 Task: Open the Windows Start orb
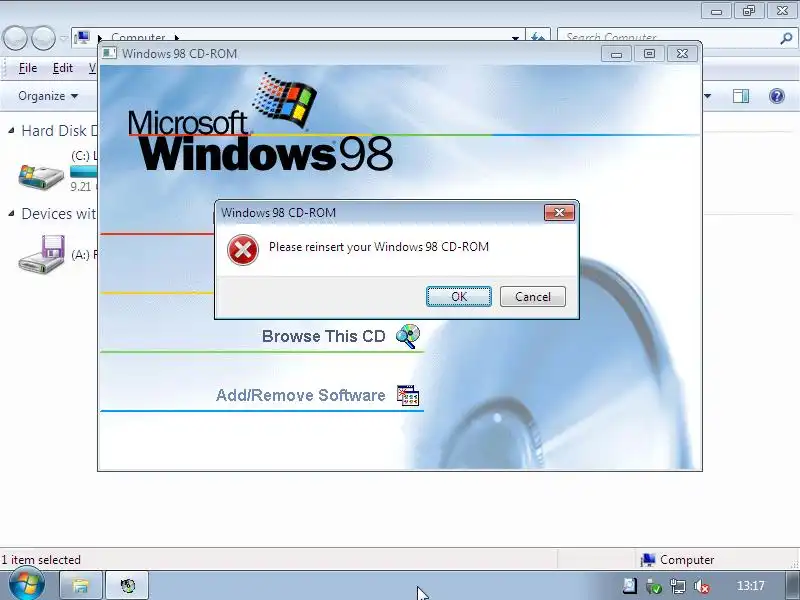[x=27, y=585]
